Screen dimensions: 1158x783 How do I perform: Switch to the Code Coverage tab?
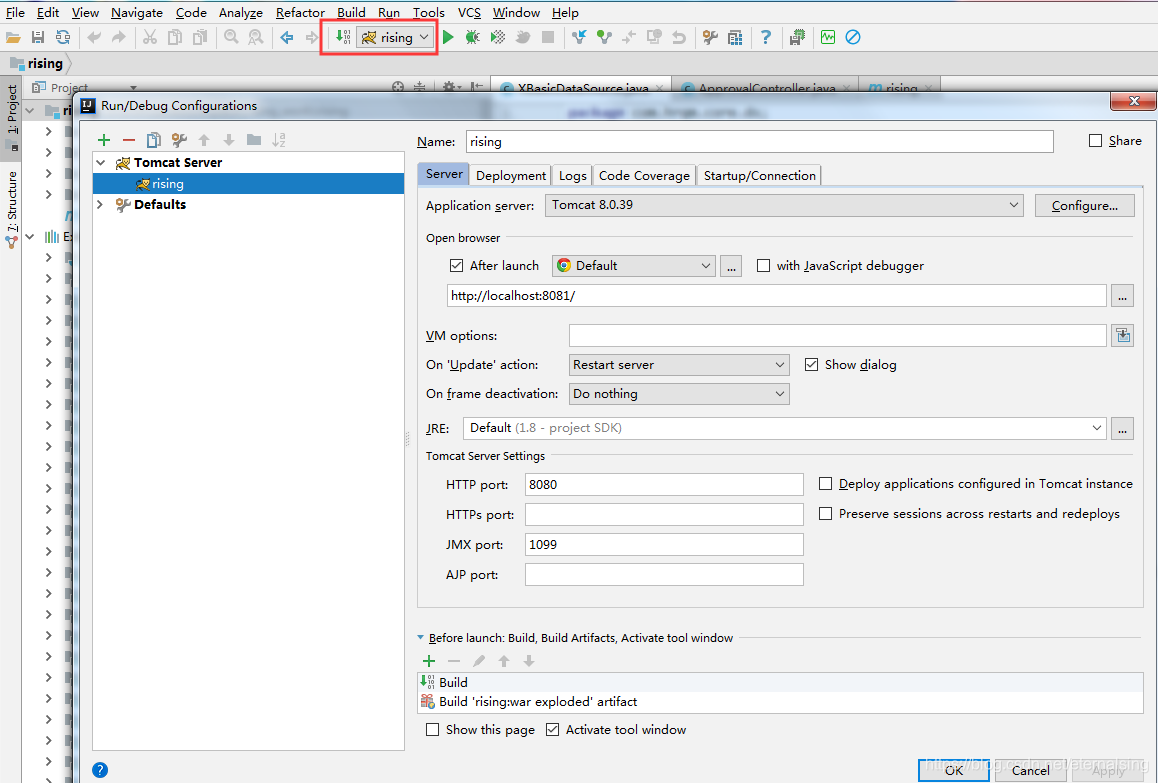coord(644,175)
